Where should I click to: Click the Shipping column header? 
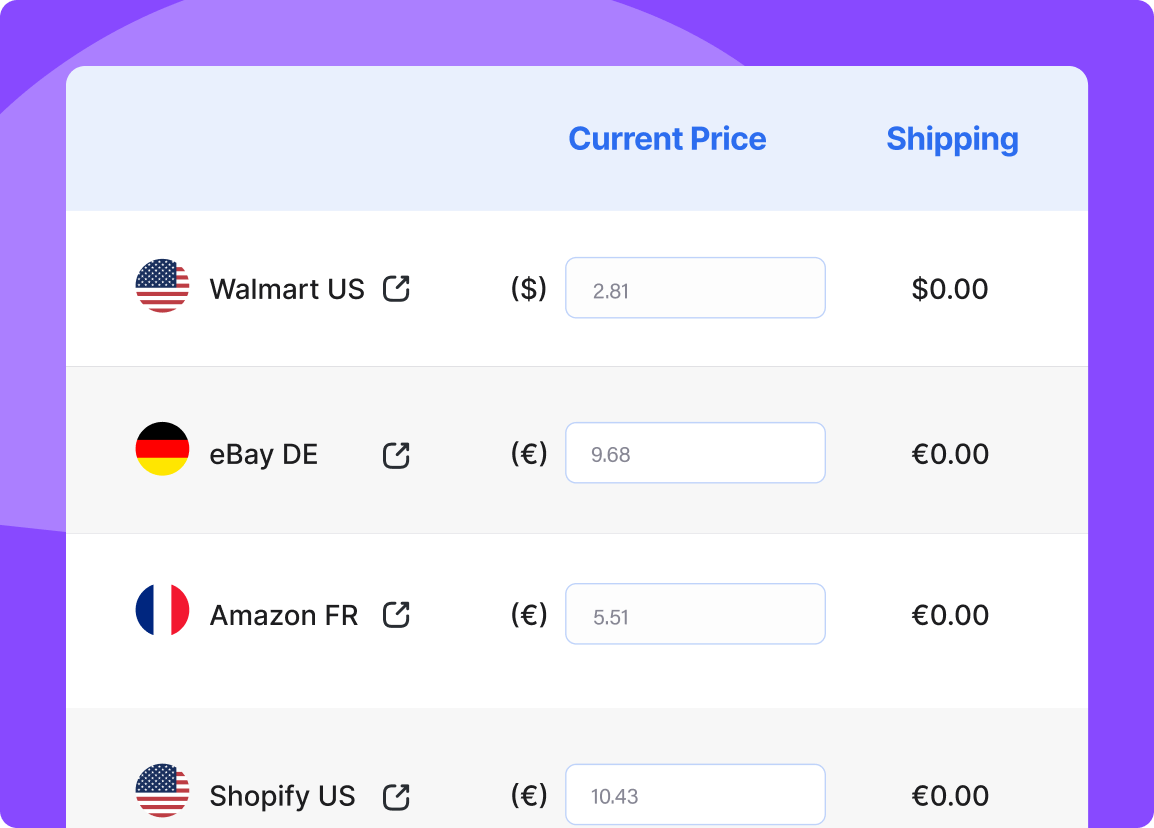pos(952,140)
